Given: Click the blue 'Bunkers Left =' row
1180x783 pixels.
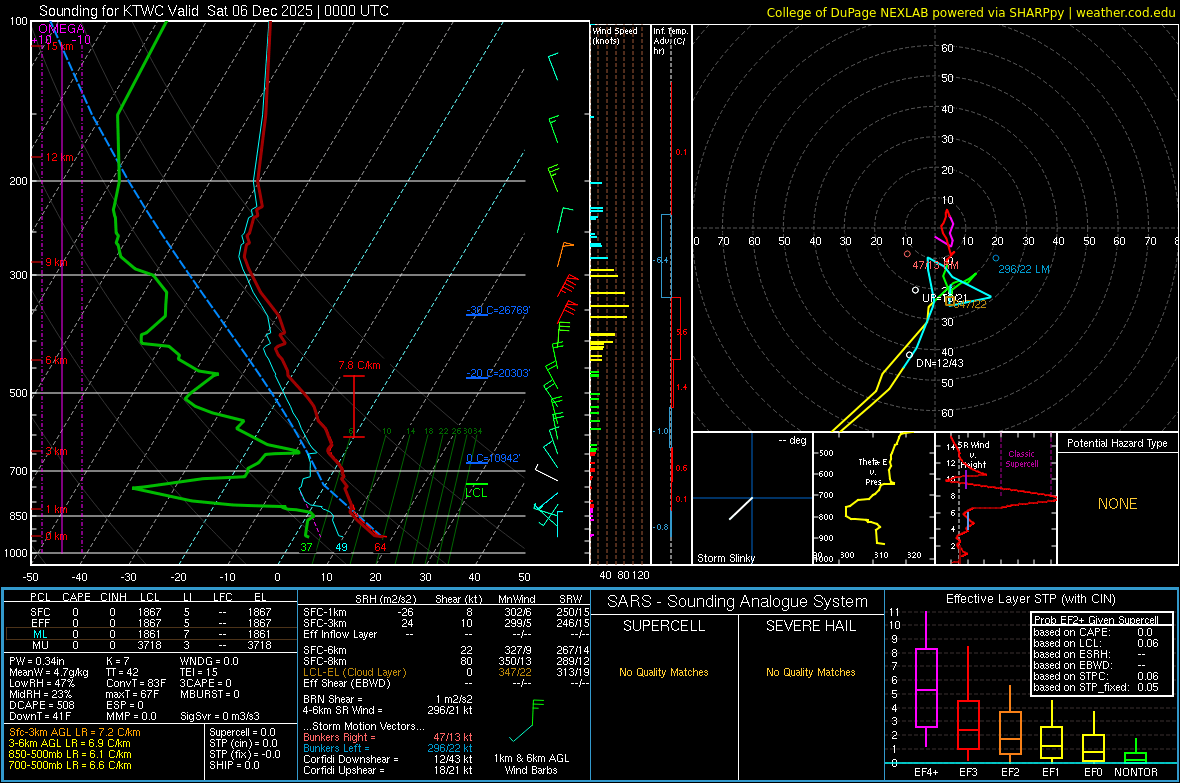Looking at the screenshot, I should (x=388, y=748).
